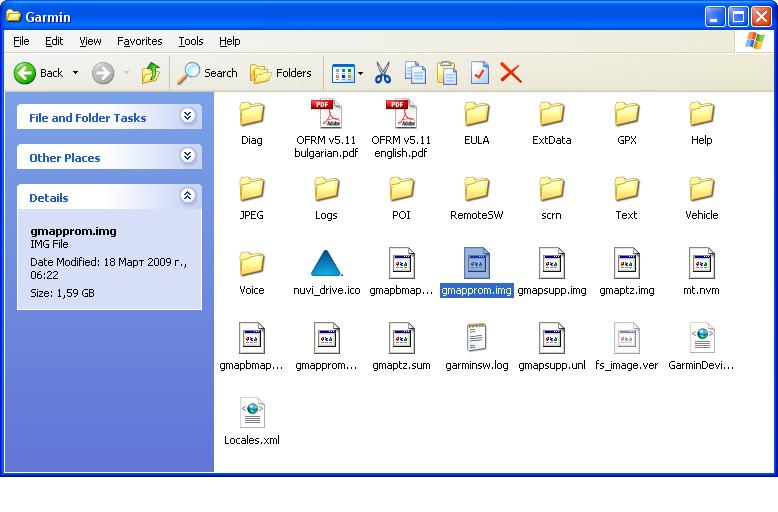Select the Voice folder
Screen dimensions: 778x512
pyautogui.click(x=252, y=264)
